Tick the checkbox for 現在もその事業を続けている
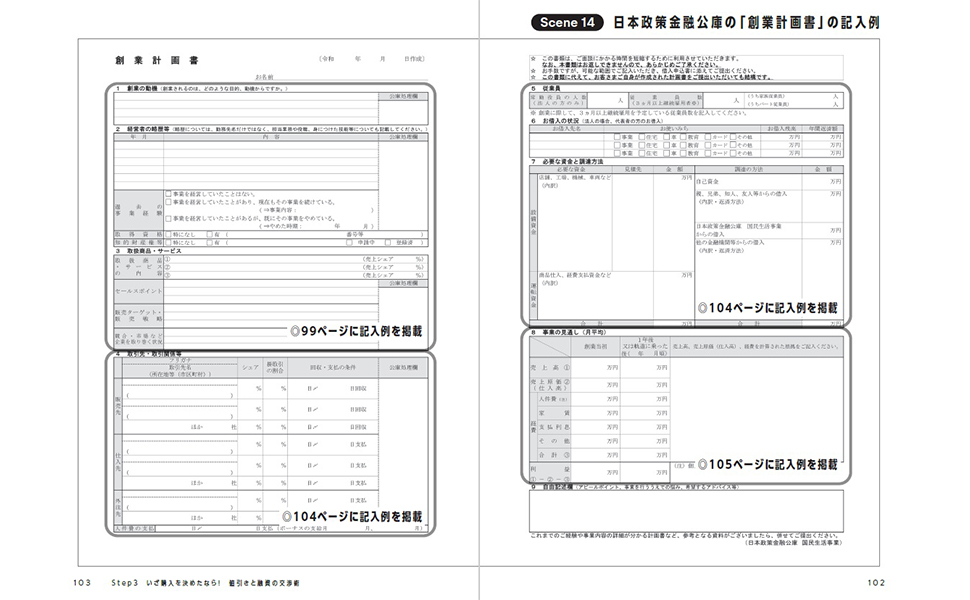Viewport: 970px width, 600px height. (168, 202)
